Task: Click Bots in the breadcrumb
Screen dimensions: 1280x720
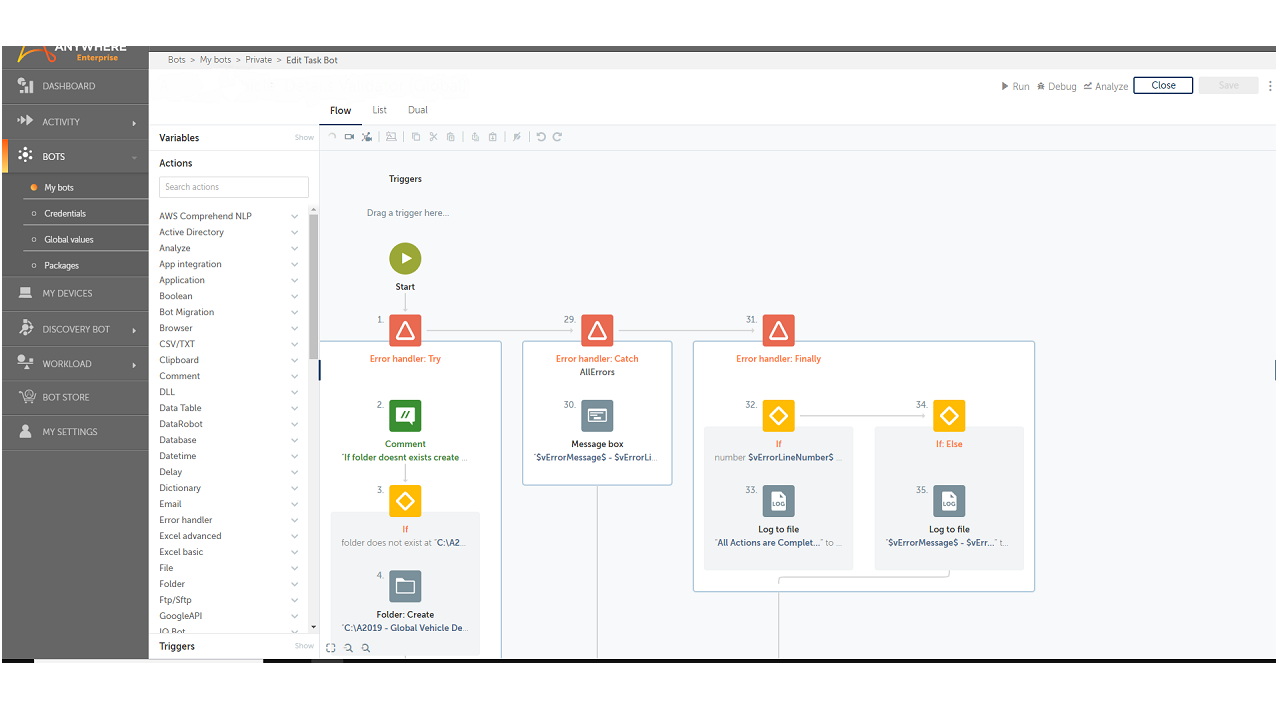Action: tap(177, 60)
